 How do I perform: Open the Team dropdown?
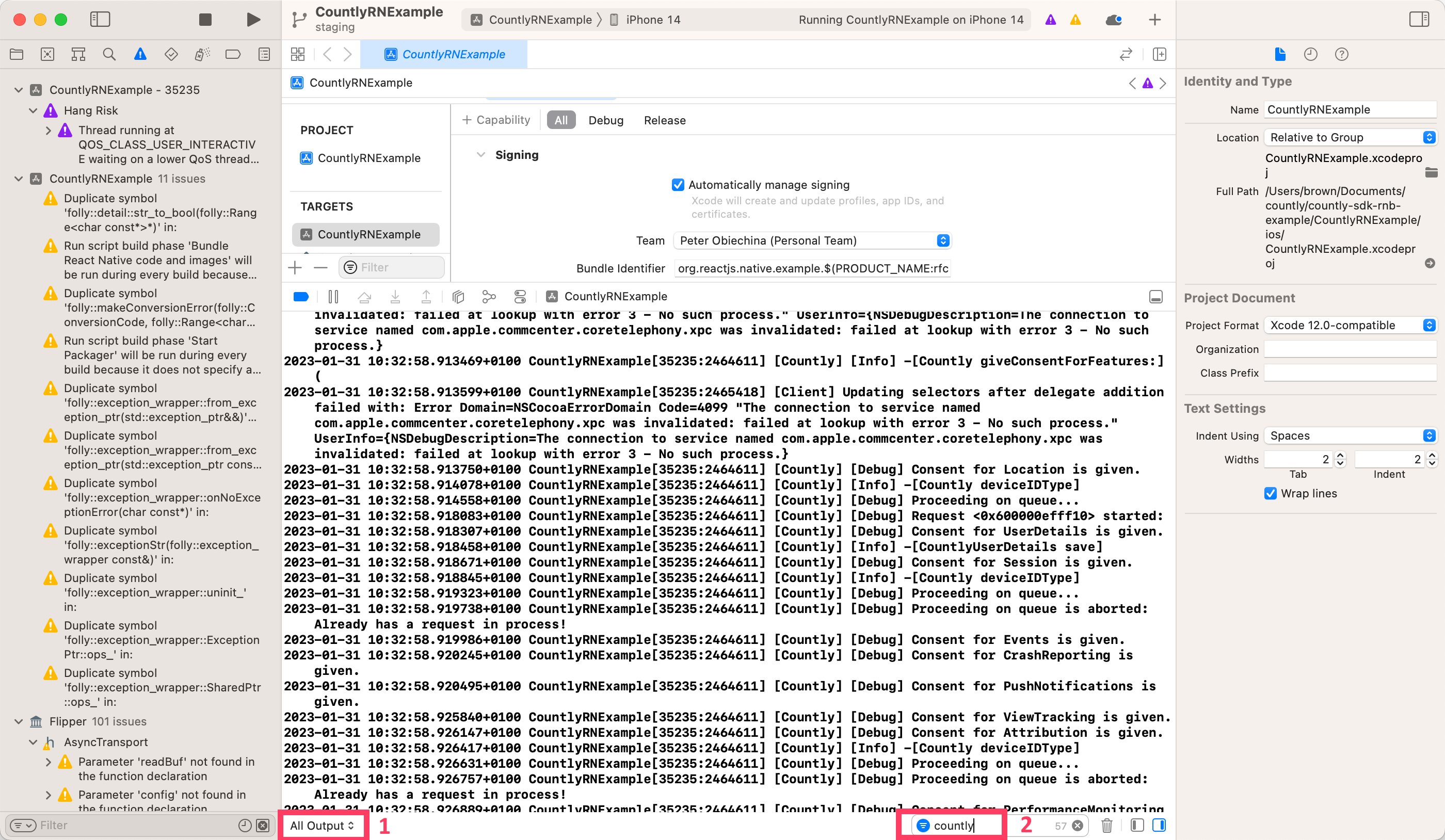click(812, 241)
